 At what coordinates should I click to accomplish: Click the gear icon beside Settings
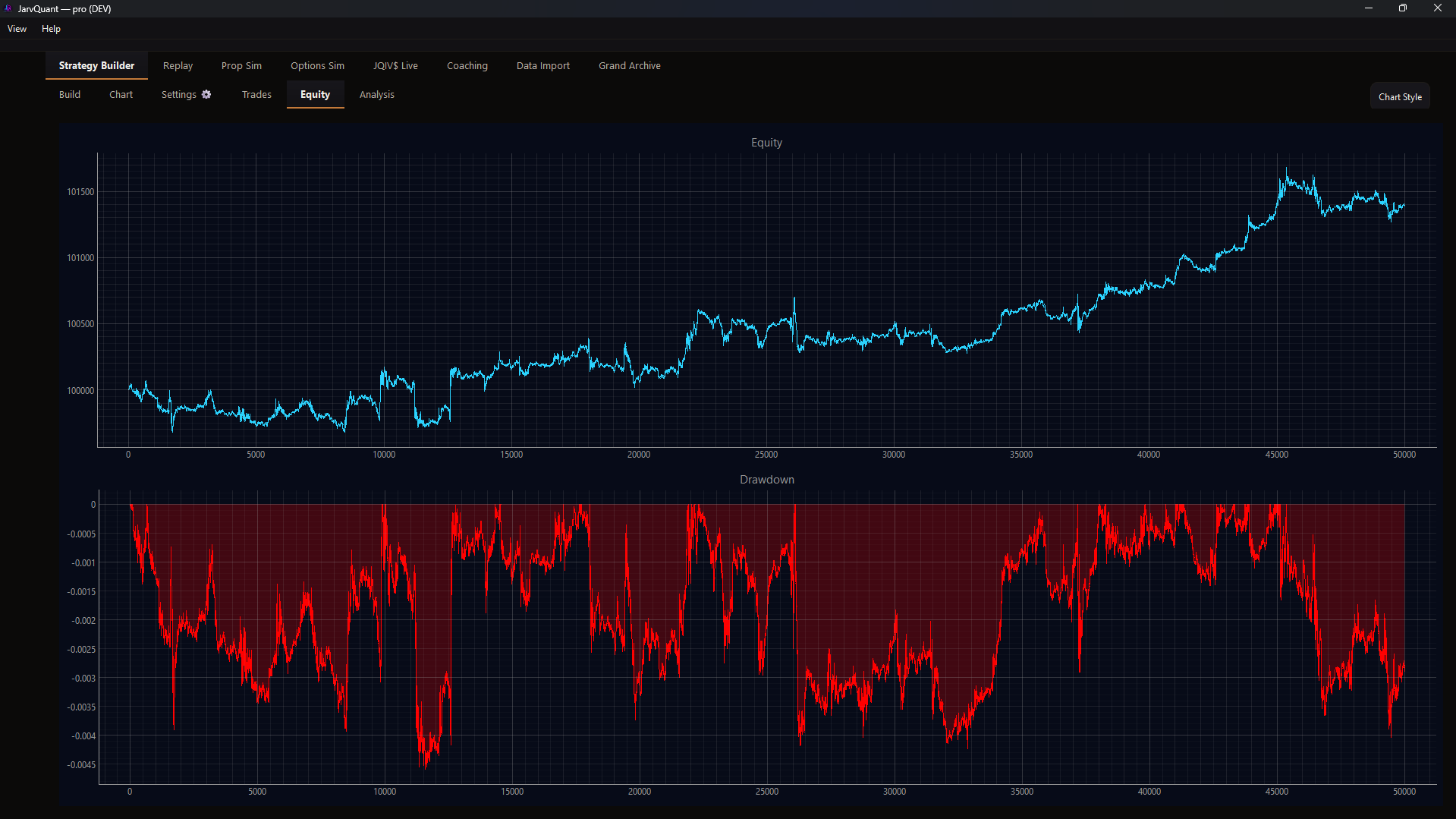(x=206, y=94)
